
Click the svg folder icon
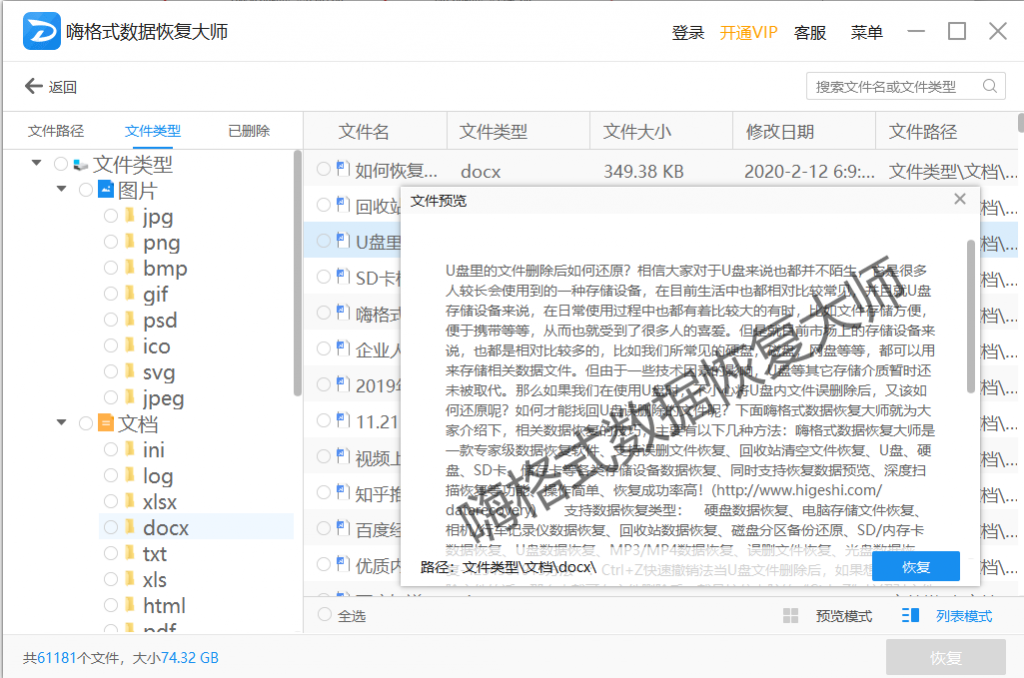pos(130,371)
